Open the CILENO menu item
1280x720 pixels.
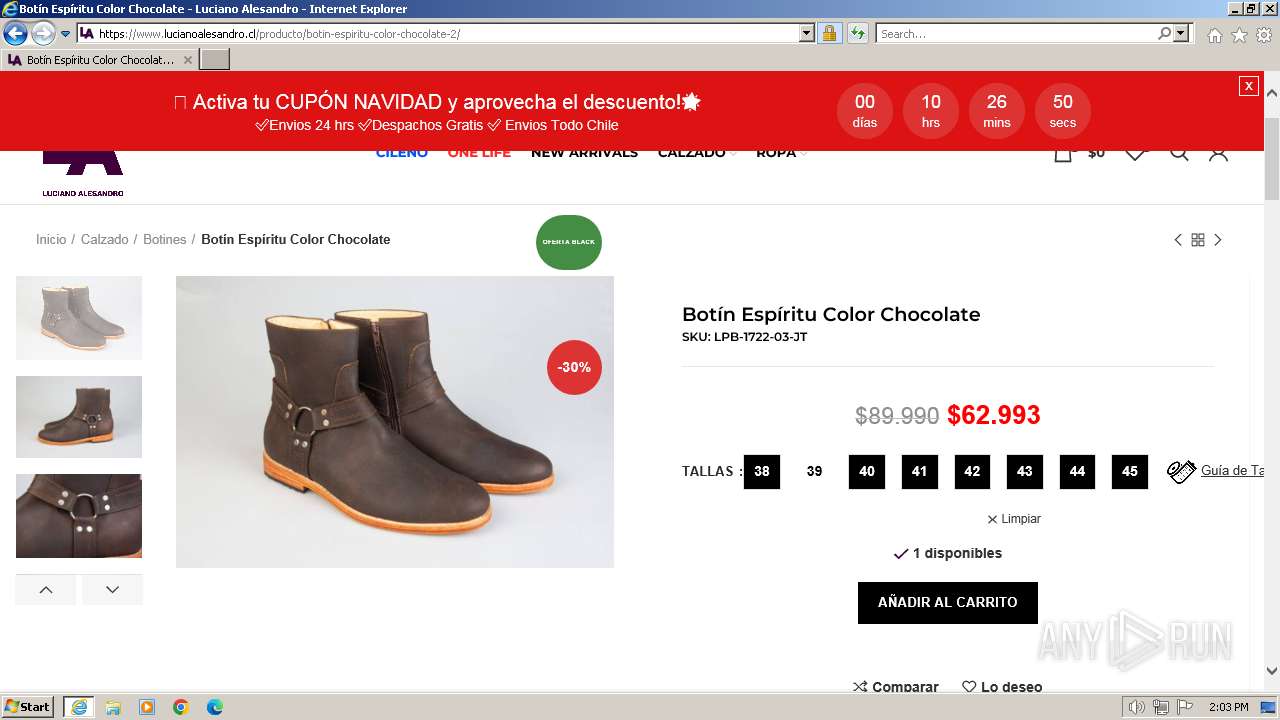tap(402, 153)
